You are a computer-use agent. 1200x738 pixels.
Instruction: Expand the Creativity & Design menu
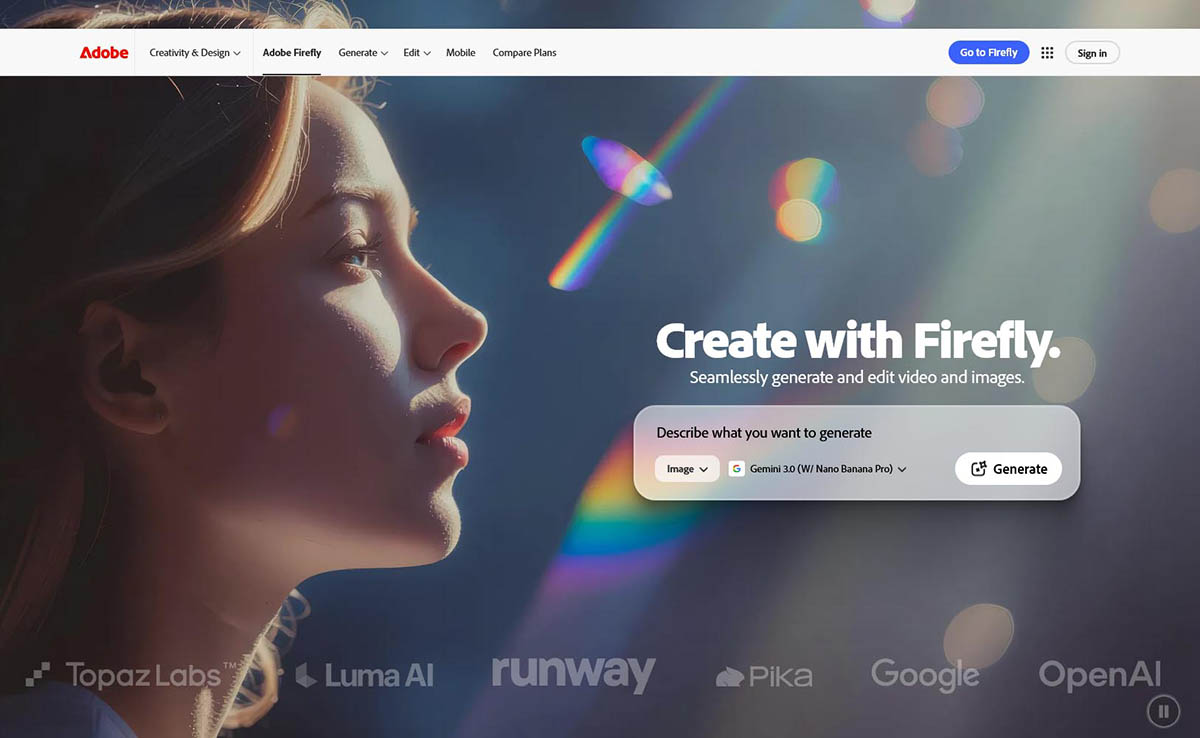195,53
